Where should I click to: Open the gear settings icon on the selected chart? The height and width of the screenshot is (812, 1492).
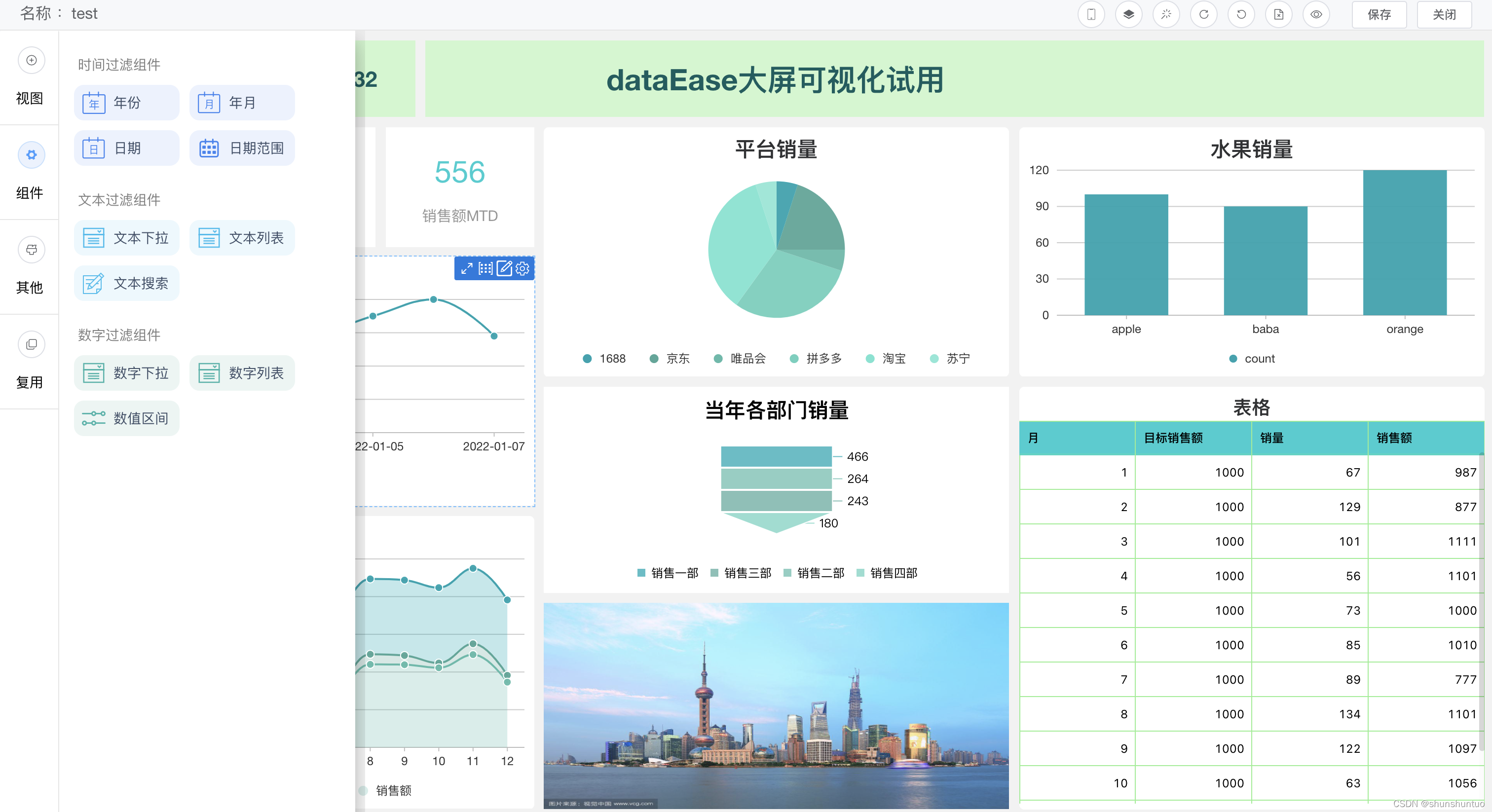[x=522, y=268]
